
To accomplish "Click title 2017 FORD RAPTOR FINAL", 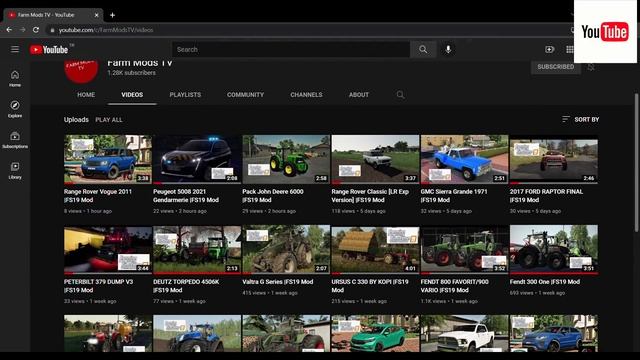I will tap(546, 196).
